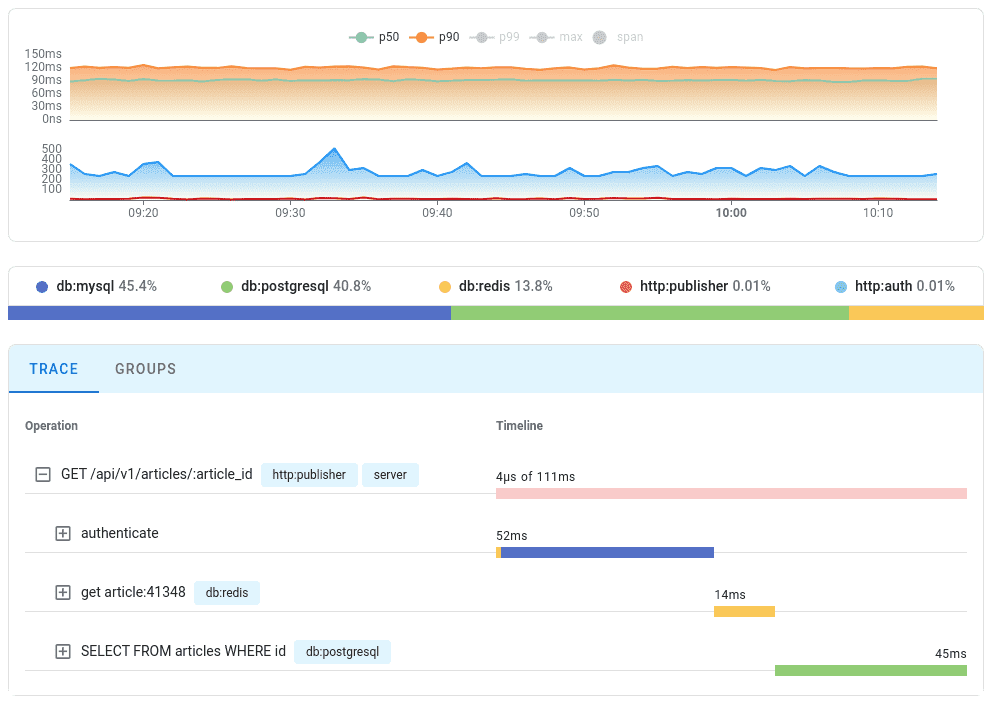The width and height of the screenshot is (991, 706).
Task: Switch to the GROUPS tab
Action: pyautogui.click(x=145, y=369)
